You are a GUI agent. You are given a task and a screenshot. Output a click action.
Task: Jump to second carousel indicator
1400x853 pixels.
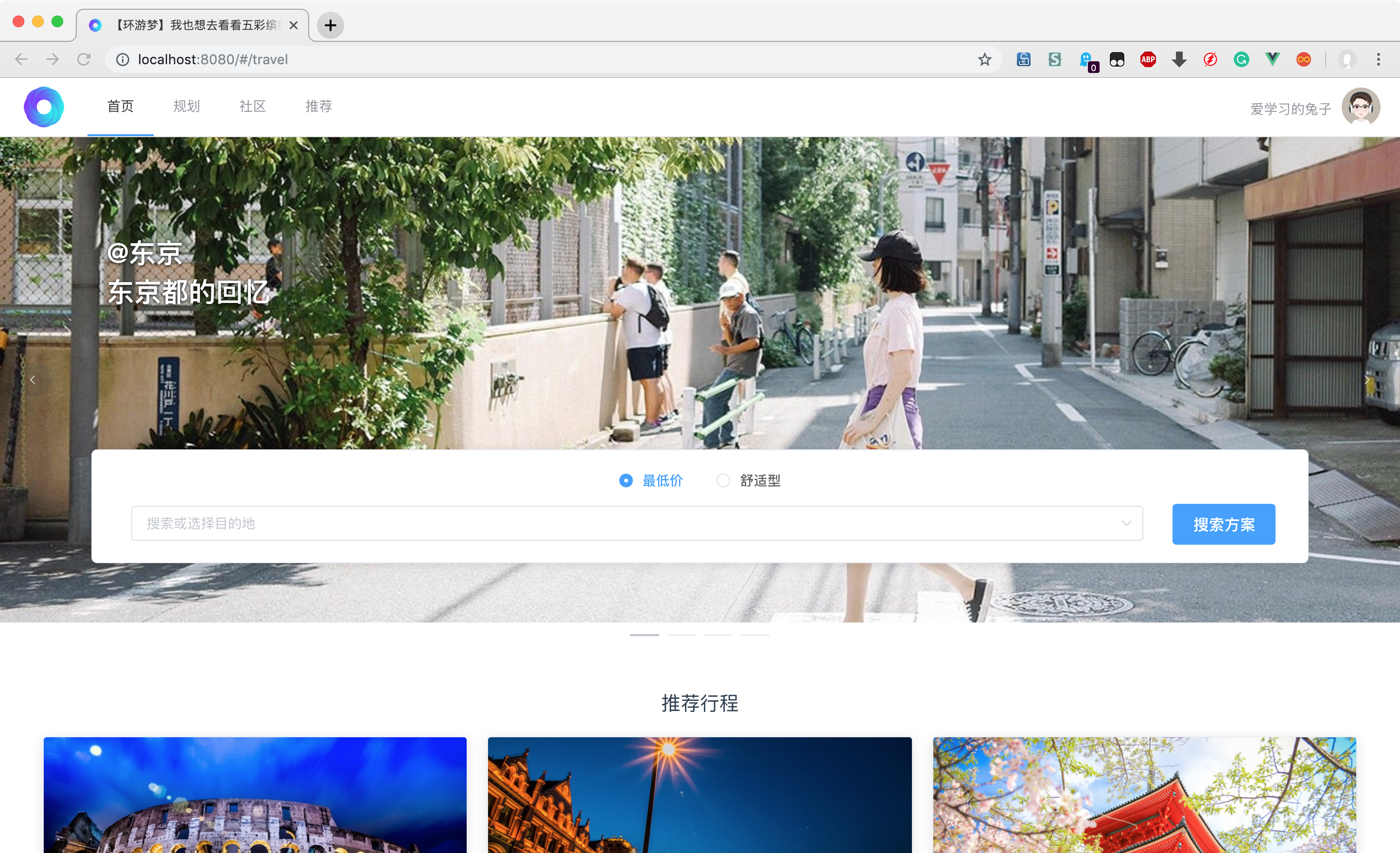[681, 635]
